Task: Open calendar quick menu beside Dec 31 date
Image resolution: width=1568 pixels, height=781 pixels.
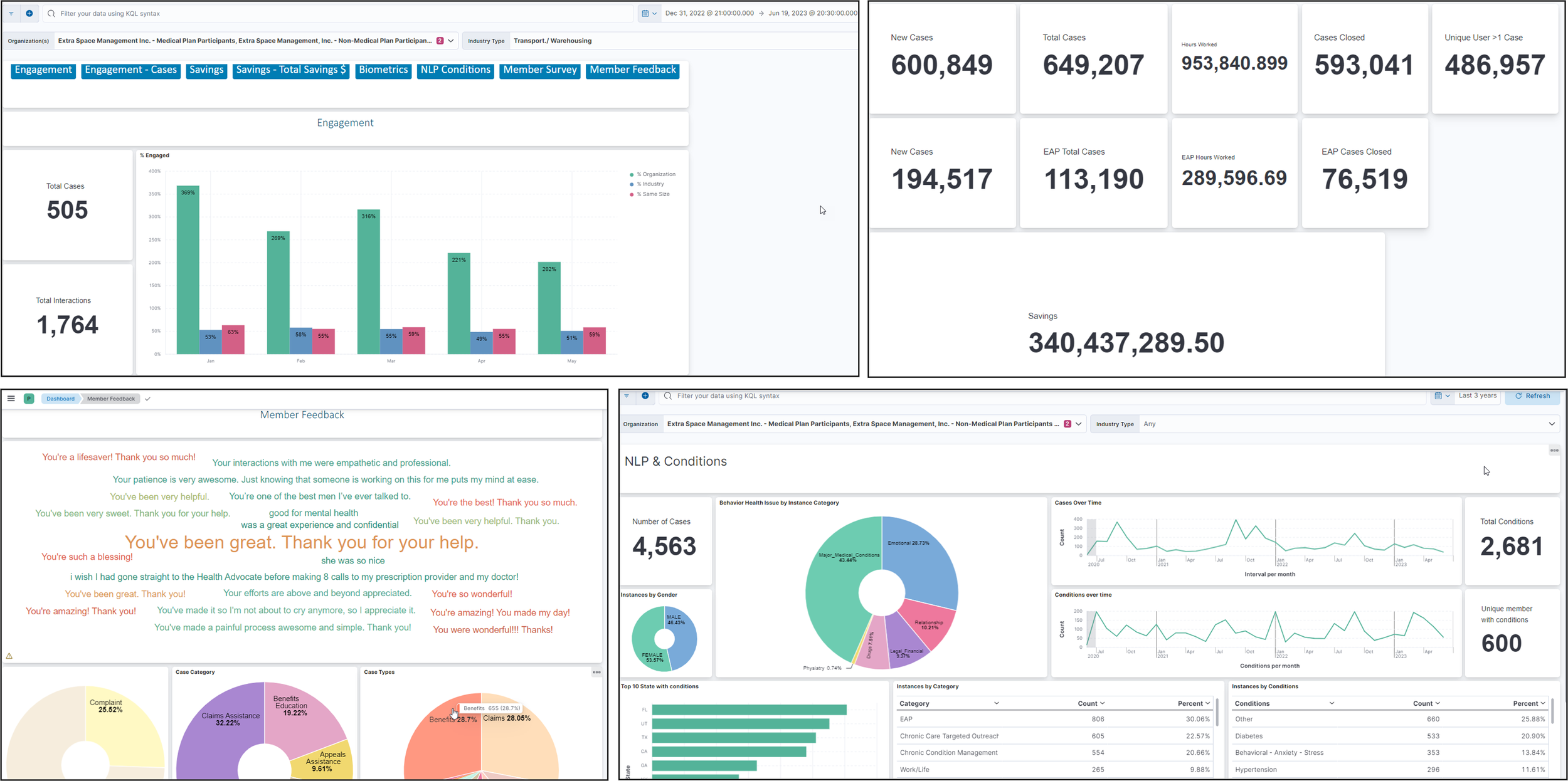Action: coord(649,13)
